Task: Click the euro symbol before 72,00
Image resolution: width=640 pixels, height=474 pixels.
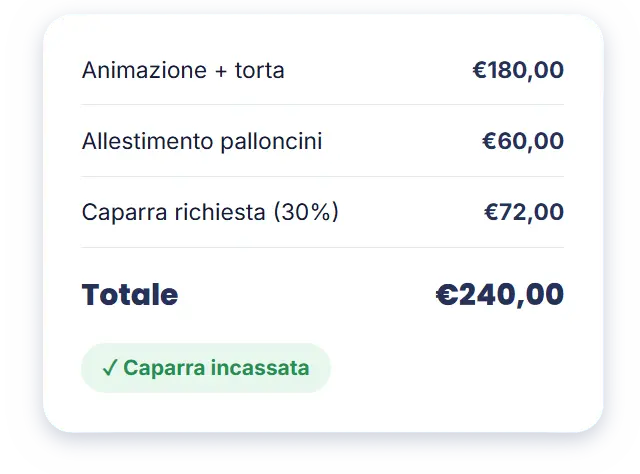Action: click(491, 212)
